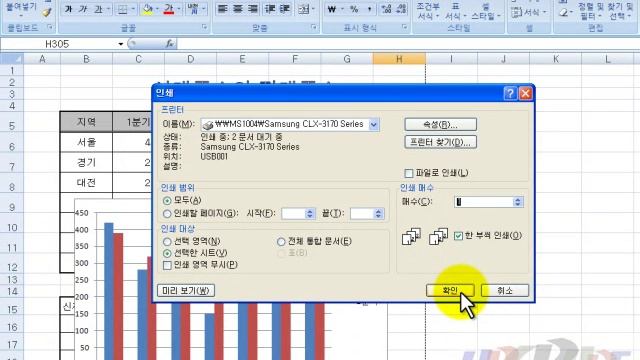Click the increase decimal places icon

pos(386,9)
